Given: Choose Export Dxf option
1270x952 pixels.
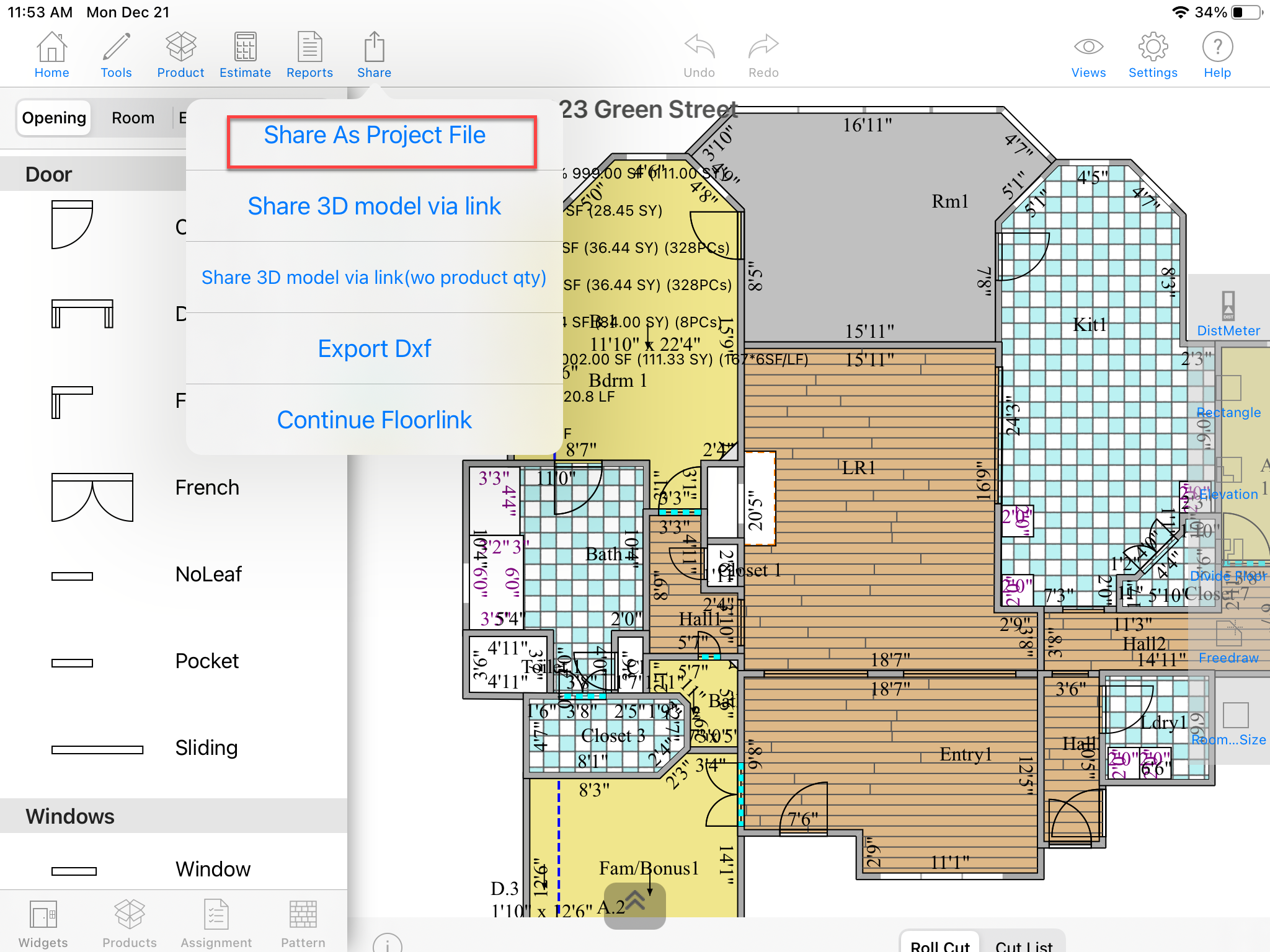Looking at the screenshot, I should [x=375, y=349].
